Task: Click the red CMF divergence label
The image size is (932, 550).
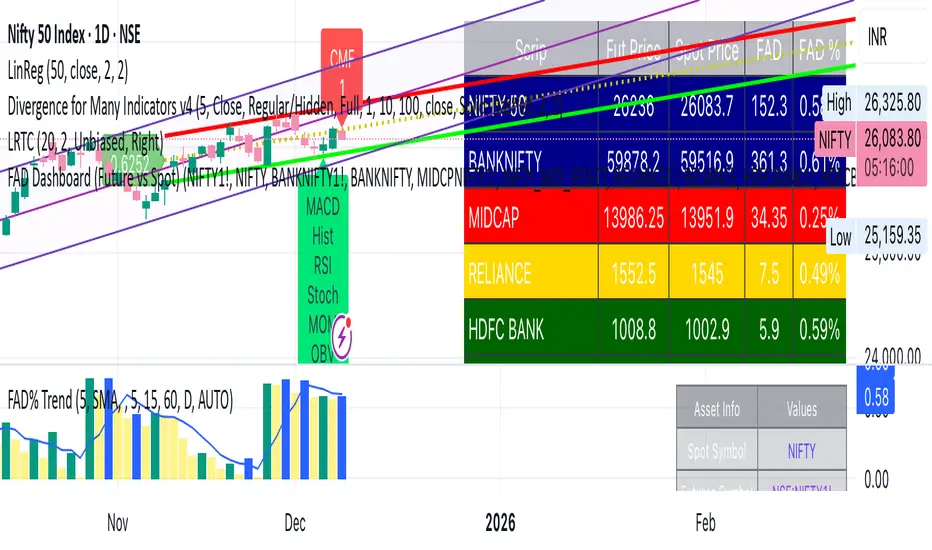Action: [x=342, y=71]
